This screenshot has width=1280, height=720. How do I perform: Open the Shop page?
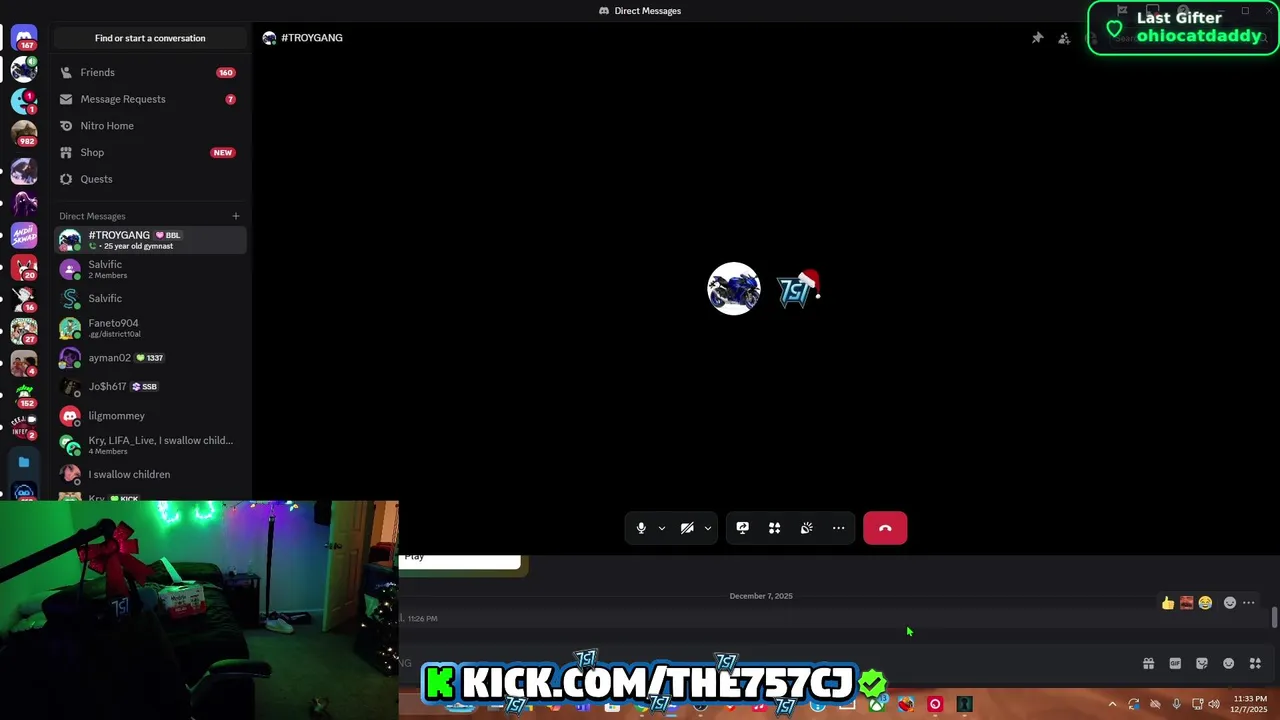click(150, 152)
